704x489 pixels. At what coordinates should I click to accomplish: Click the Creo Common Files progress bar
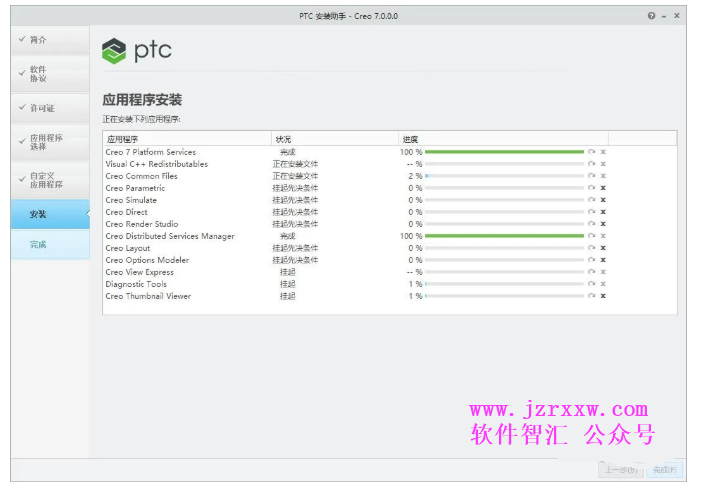(504, 176)
